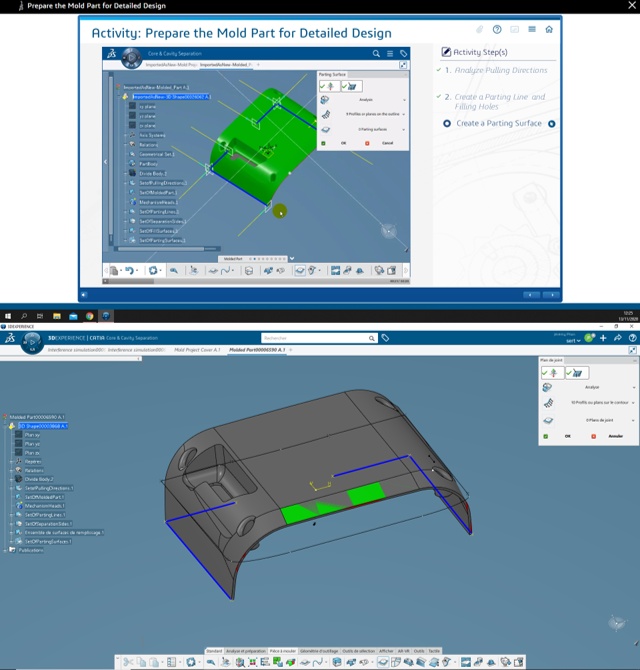
Task: Click the share arrow icon in CATIA top bar
Action: tap(618, 338)
